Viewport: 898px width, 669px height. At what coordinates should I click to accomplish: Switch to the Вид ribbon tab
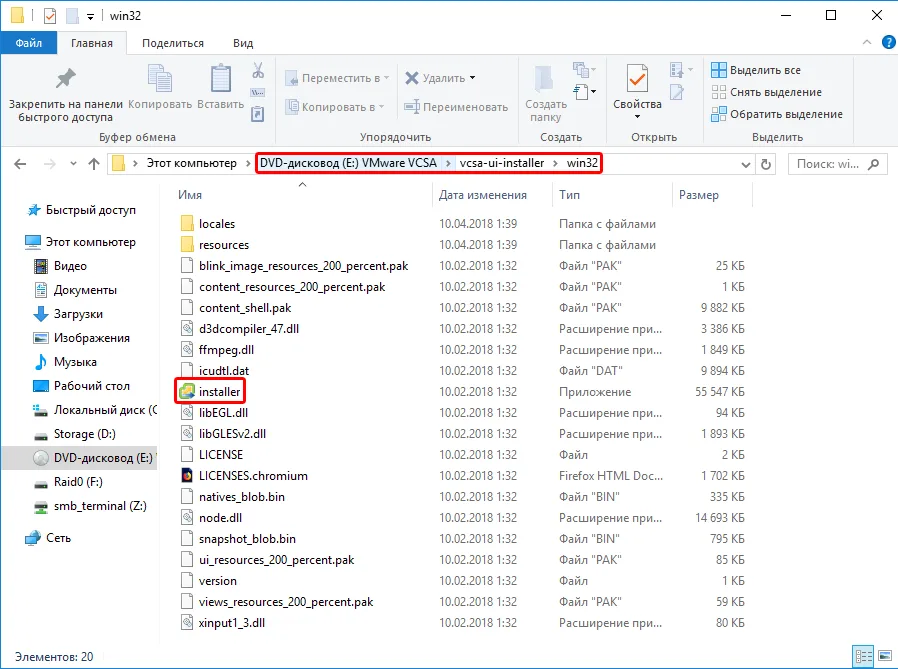pos(243,44)
